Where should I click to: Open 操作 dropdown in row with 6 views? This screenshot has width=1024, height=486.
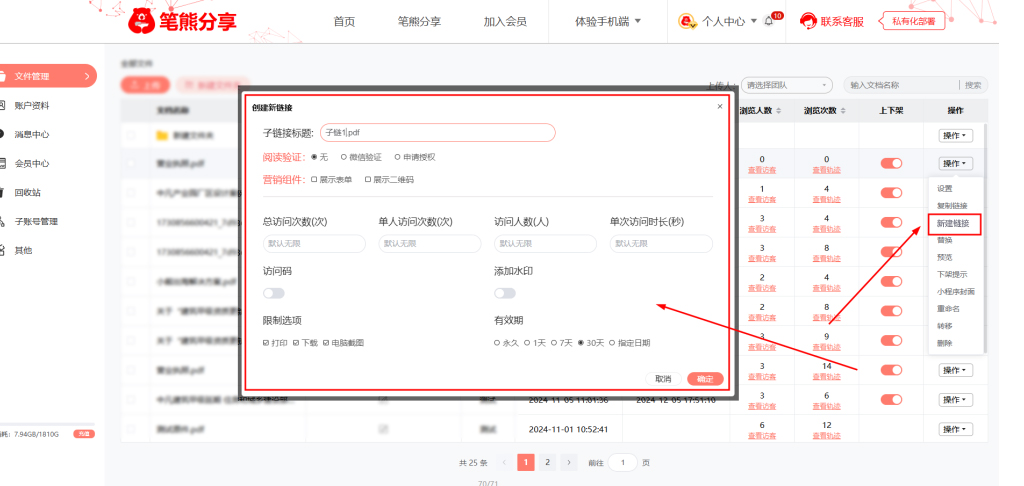956,400
